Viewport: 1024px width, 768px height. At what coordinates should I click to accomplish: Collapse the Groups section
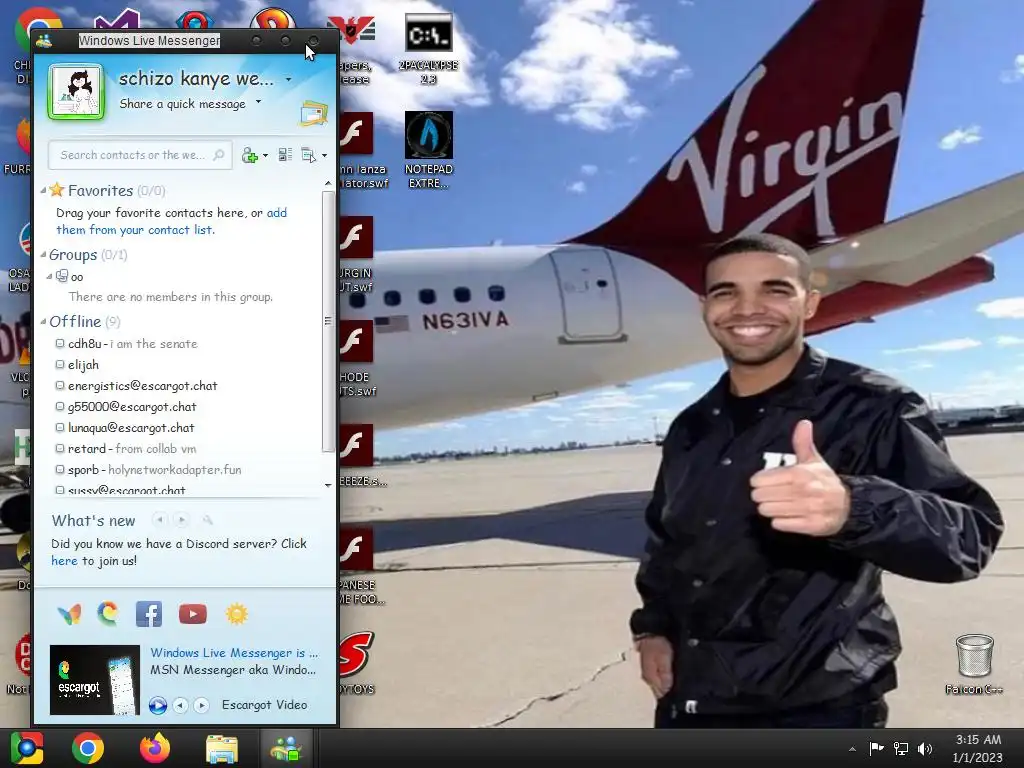tap(43, 255)
